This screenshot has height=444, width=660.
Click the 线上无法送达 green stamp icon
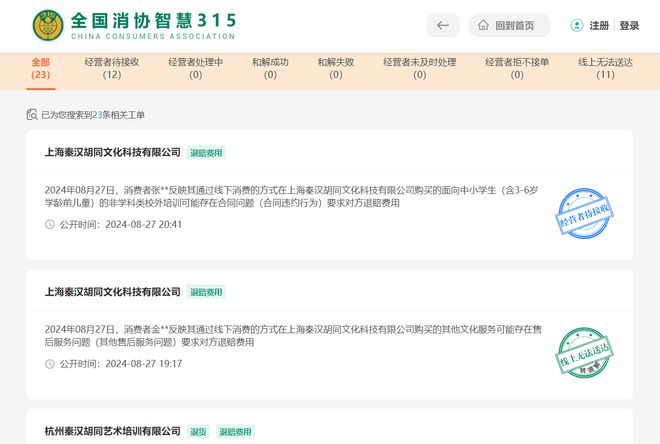(x=584, y=353)
